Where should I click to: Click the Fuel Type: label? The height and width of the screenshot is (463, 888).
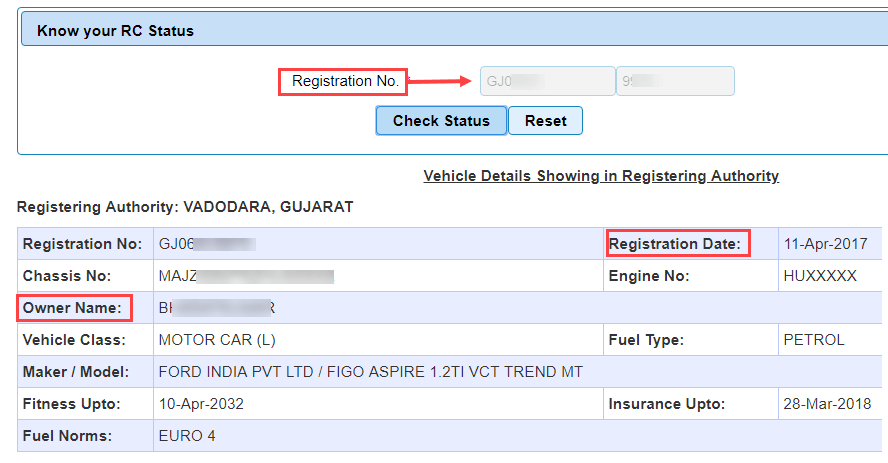coord(646,340)
